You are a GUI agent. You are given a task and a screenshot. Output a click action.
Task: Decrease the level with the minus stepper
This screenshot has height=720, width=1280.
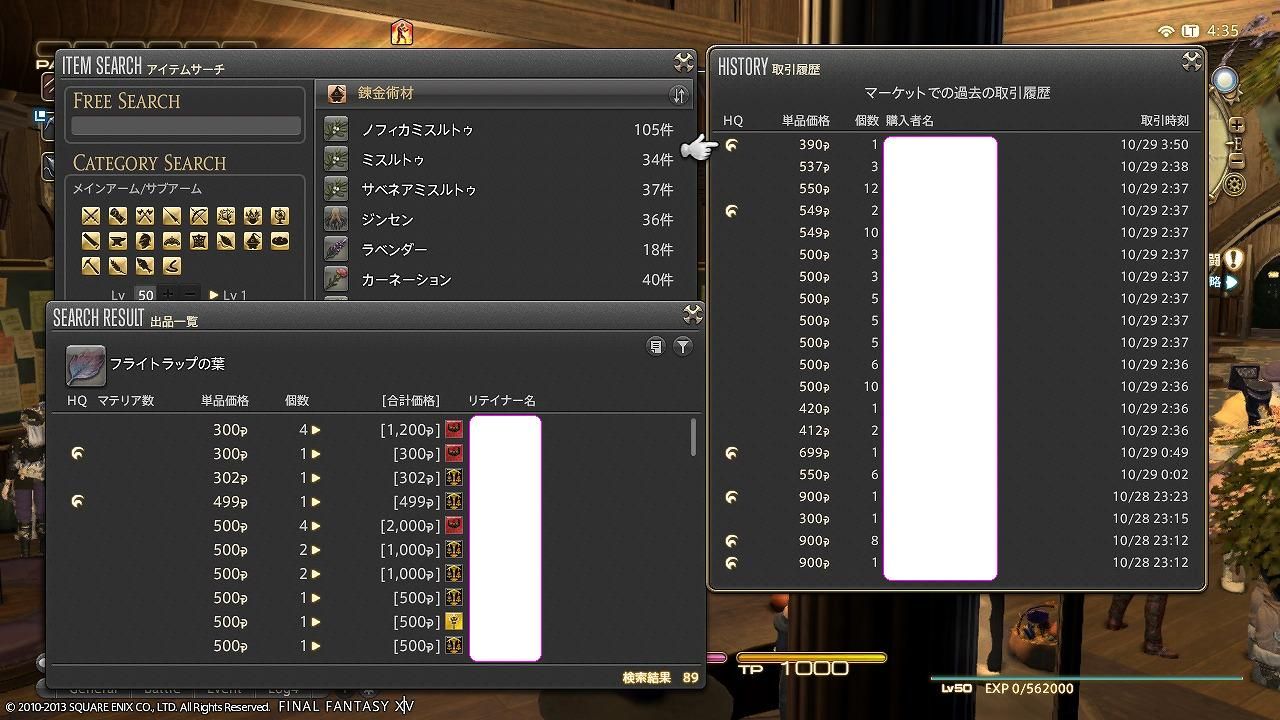[x=190, y=294]
